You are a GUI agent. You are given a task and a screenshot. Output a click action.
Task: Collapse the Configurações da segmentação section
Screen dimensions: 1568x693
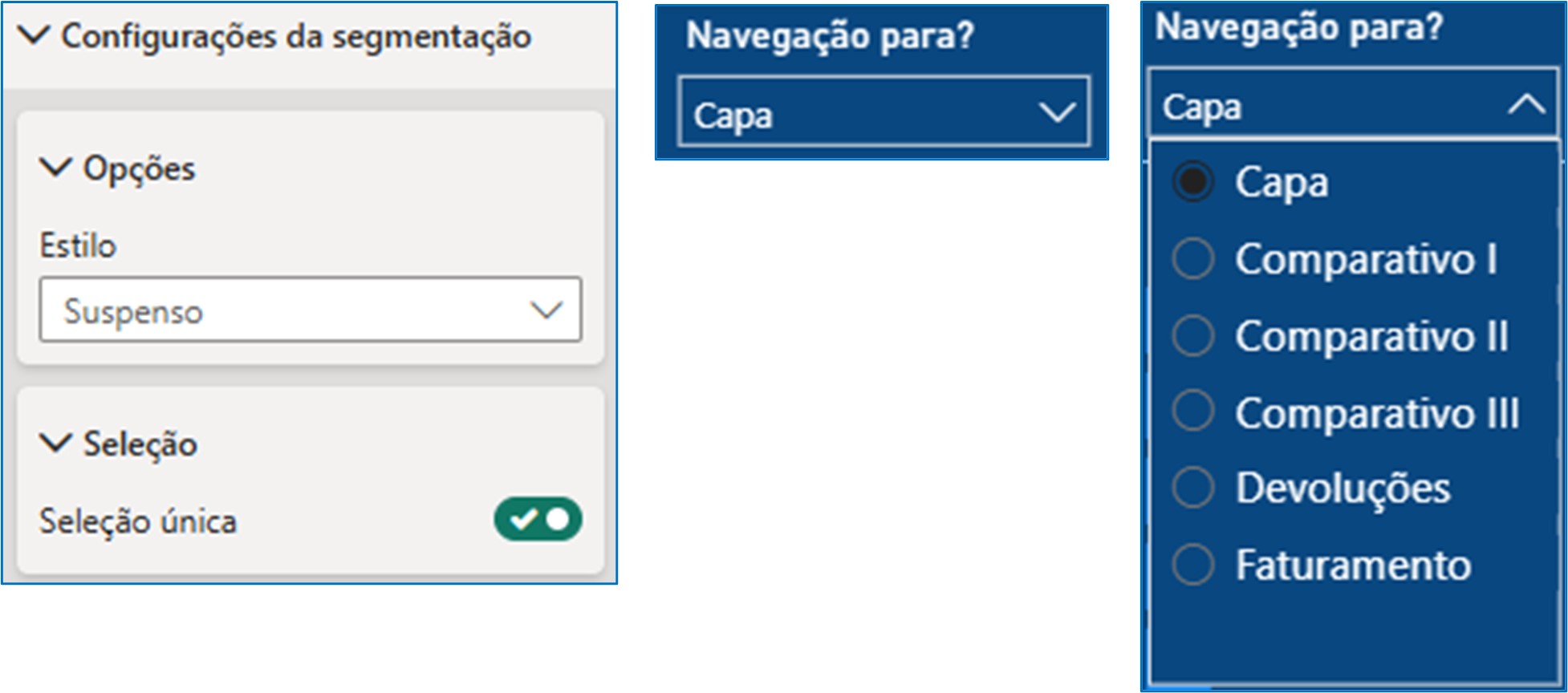[34, 35]
